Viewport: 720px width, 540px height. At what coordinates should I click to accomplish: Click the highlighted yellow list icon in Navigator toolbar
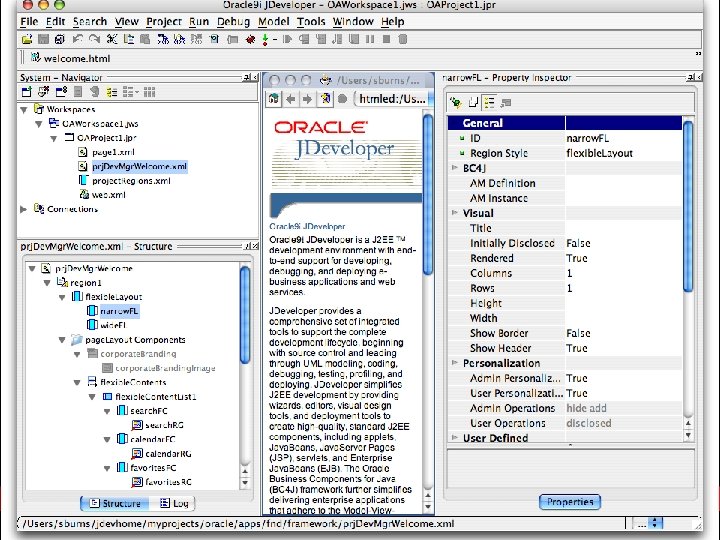tap(112, 92)
